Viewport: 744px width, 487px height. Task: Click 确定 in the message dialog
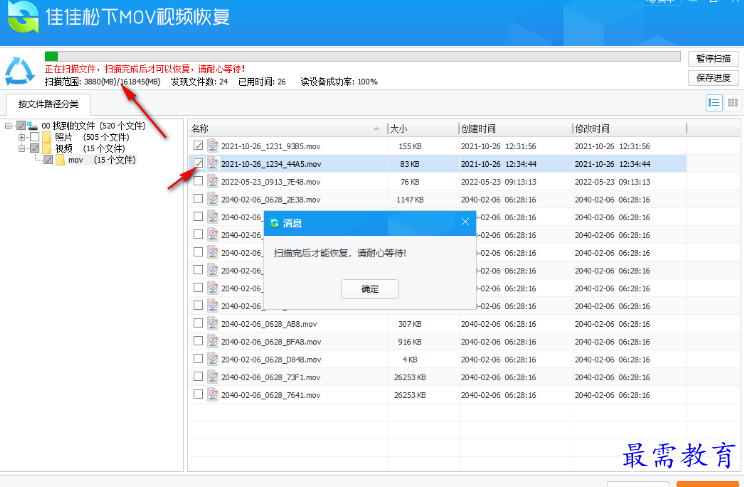click(x=370, y=288)
